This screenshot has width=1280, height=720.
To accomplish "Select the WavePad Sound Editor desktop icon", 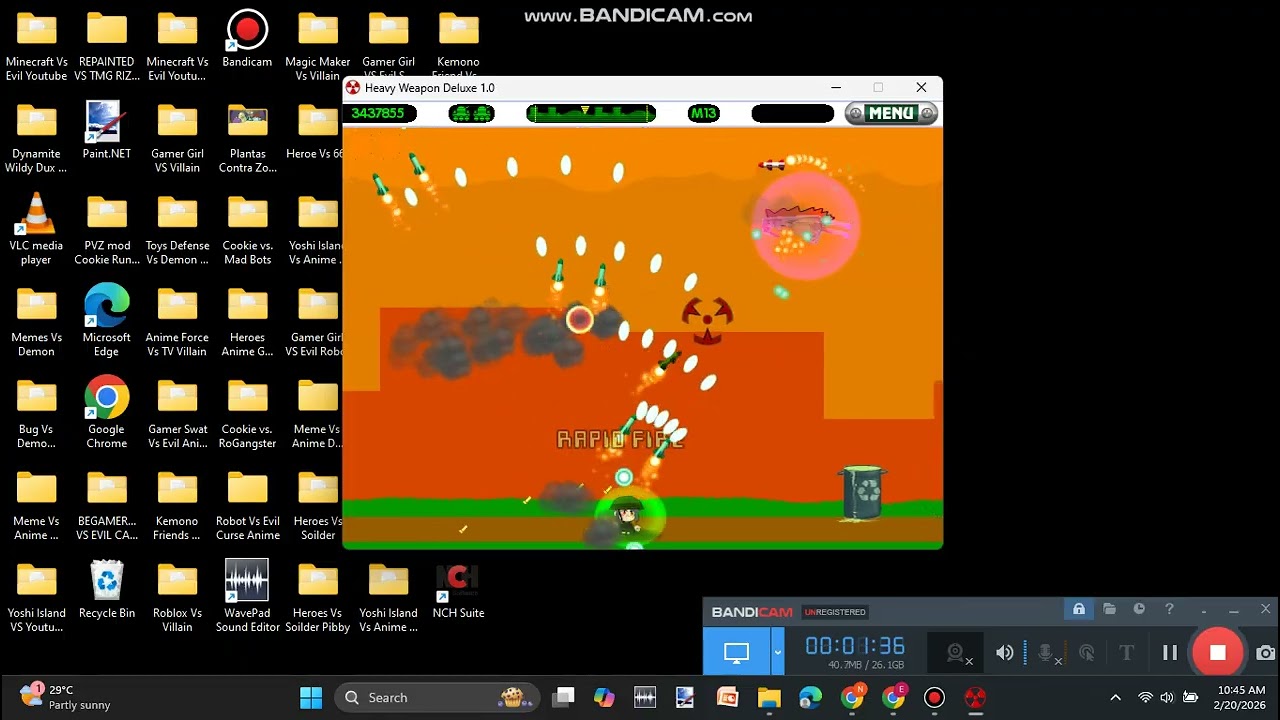I will pos(247,597).
